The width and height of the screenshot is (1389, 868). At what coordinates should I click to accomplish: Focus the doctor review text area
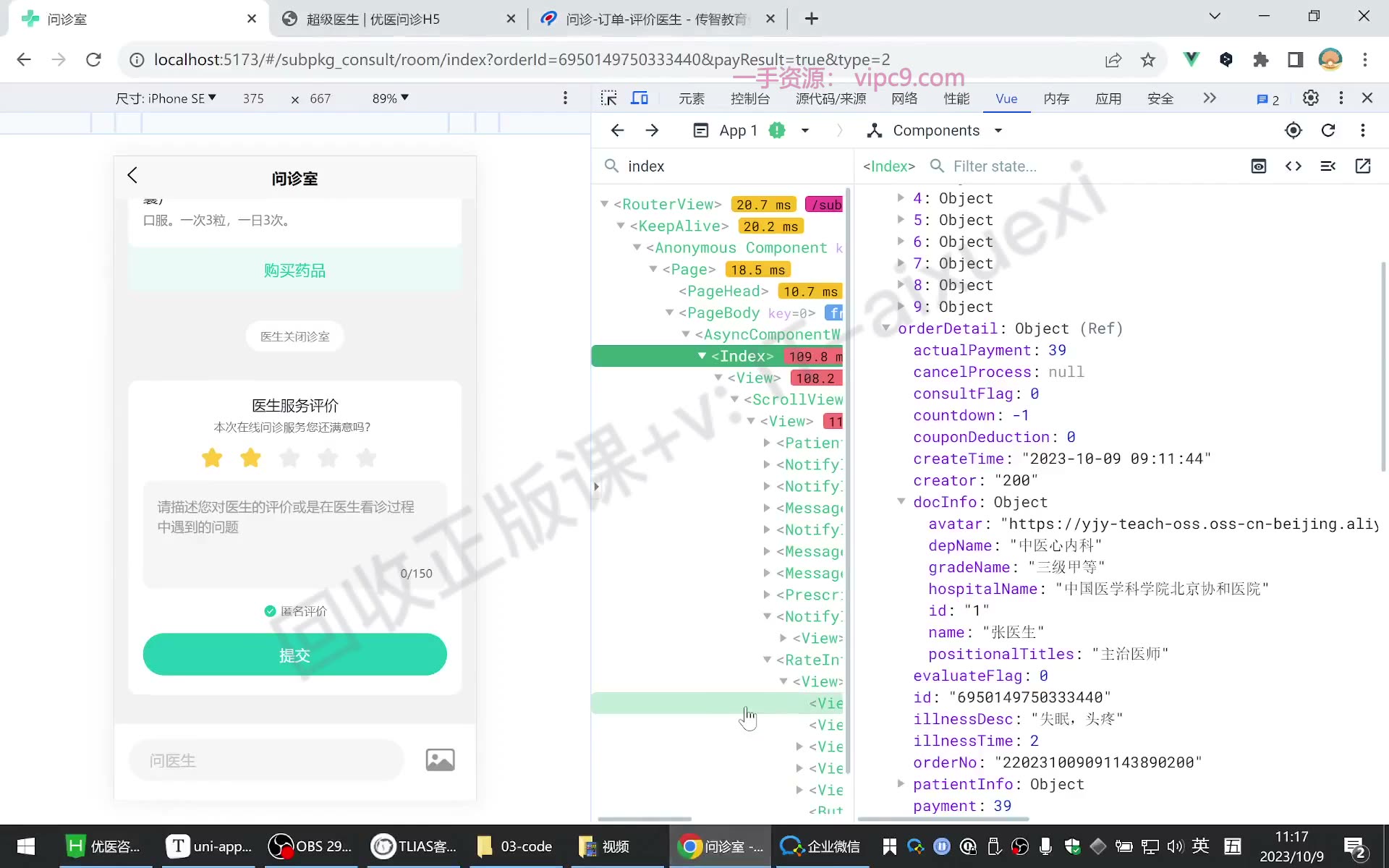(x=295, y=535)
